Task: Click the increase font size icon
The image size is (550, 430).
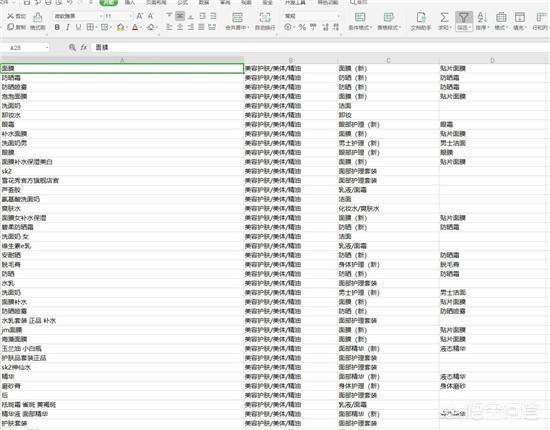Action: (140, 16)
